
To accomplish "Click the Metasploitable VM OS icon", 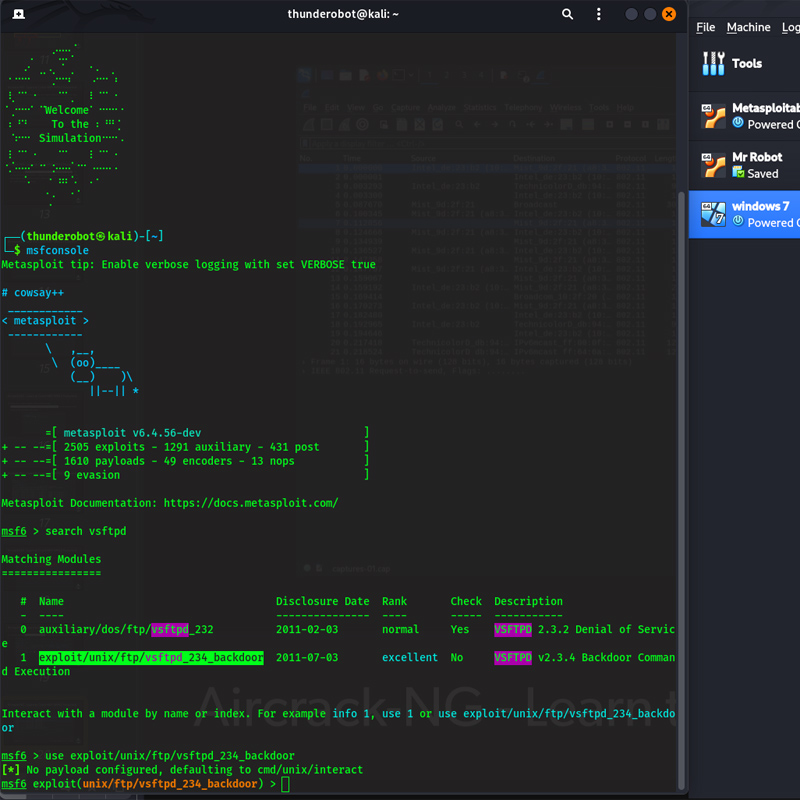I will [x=713, y=116].
